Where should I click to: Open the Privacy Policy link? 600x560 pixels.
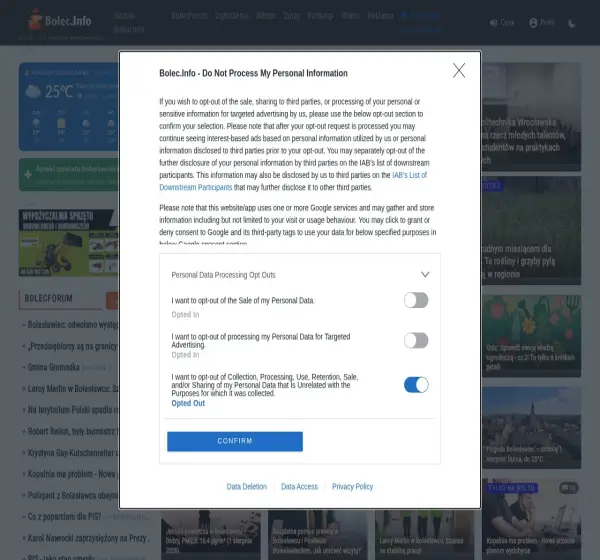click(x=352, y=487)
